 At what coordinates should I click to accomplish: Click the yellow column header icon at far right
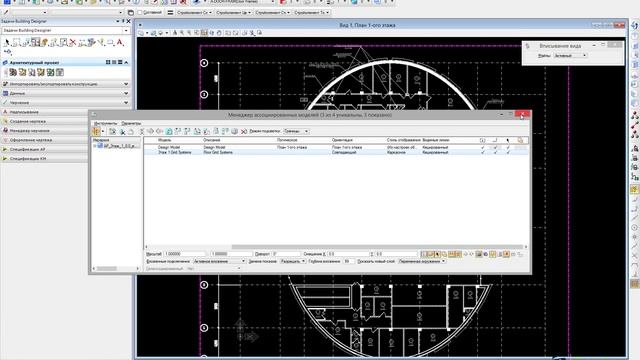coord(520,140)
